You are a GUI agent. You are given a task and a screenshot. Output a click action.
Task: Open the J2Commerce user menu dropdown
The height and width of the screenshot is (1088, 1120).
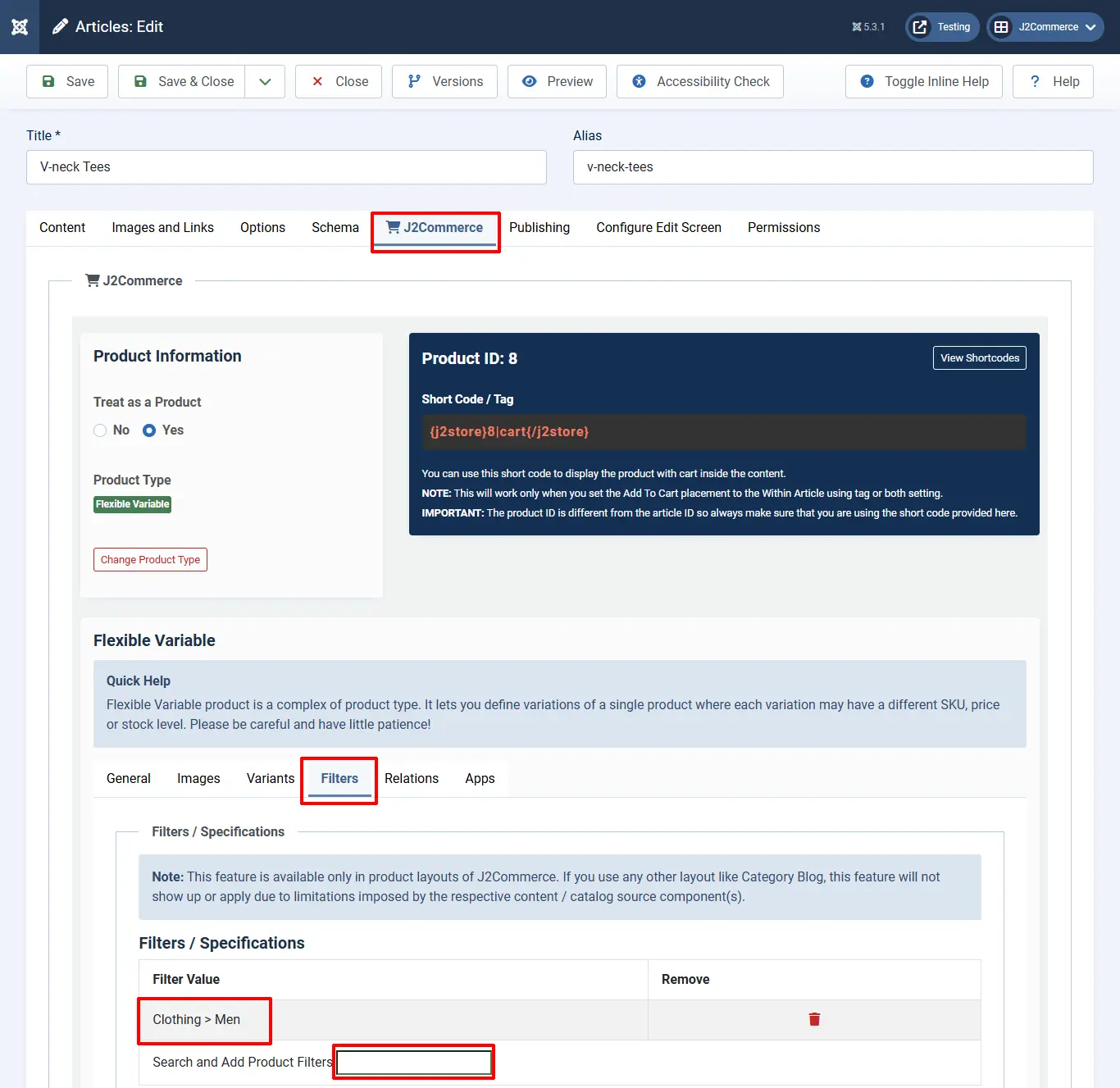(x=1045, y=27)
